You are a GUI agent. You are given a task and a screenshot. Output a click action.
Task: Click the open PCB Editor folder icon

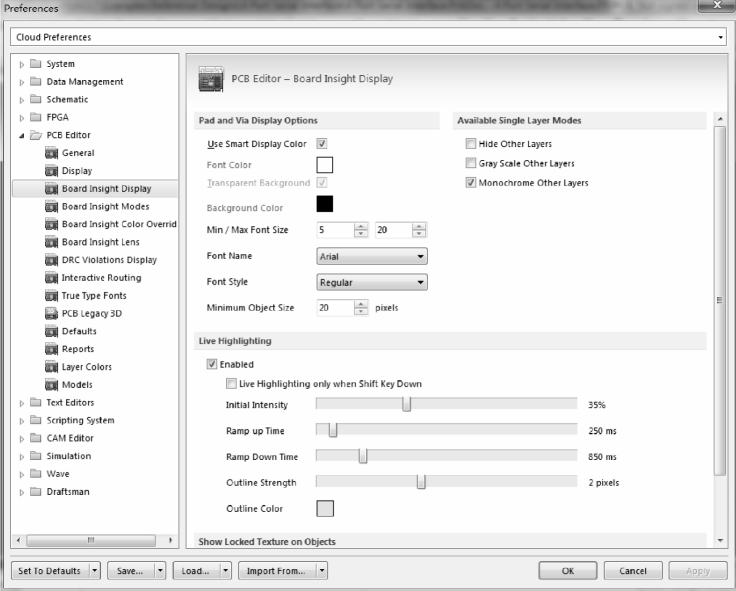36,135
